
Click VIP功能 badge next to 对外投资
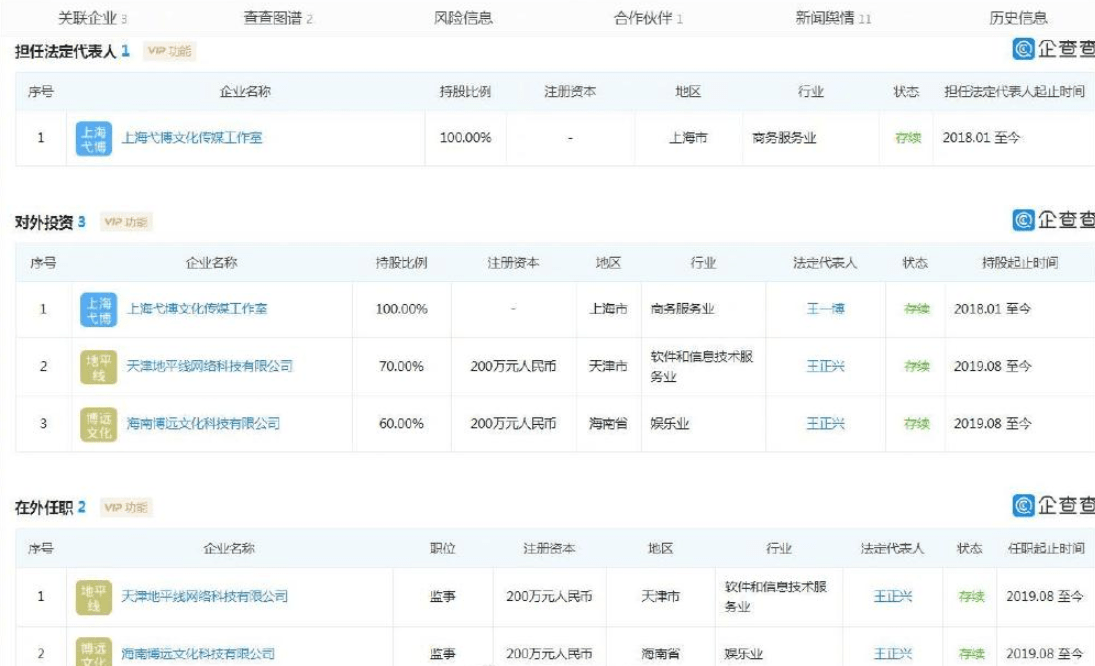coord(127,222)
